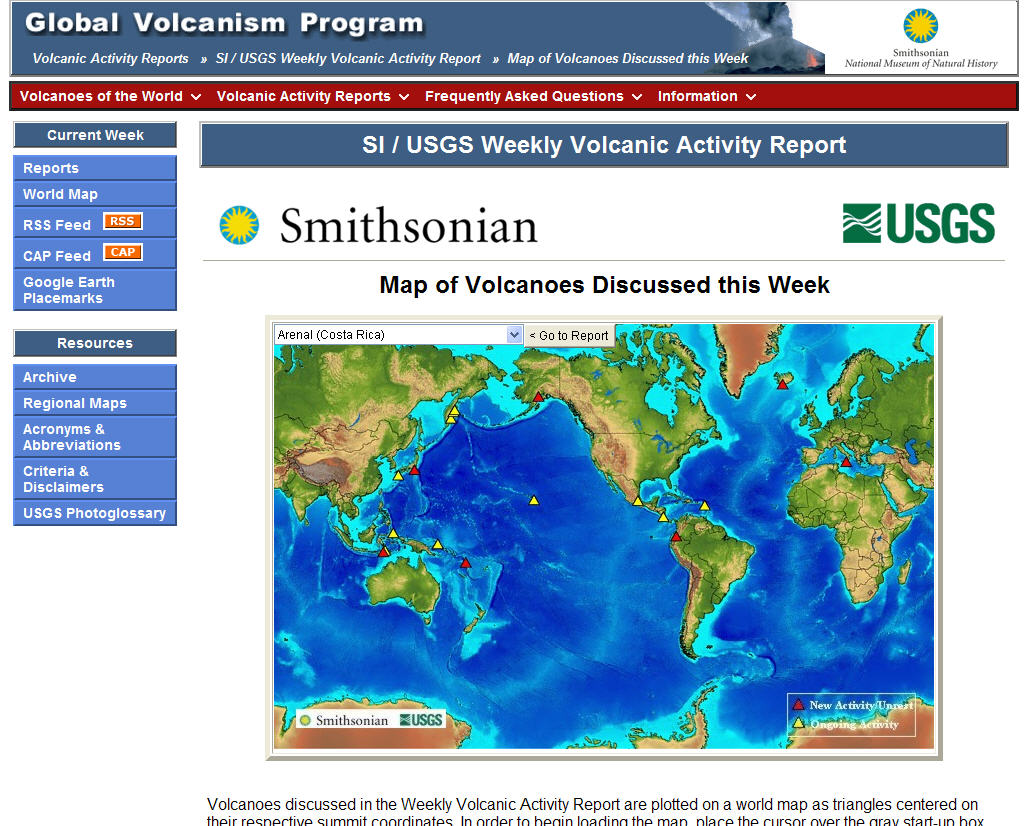Screen dimensions: 1027x826
Task: Click the Smithsonian sunburst logo in the header
Action: tap(920, 26)
